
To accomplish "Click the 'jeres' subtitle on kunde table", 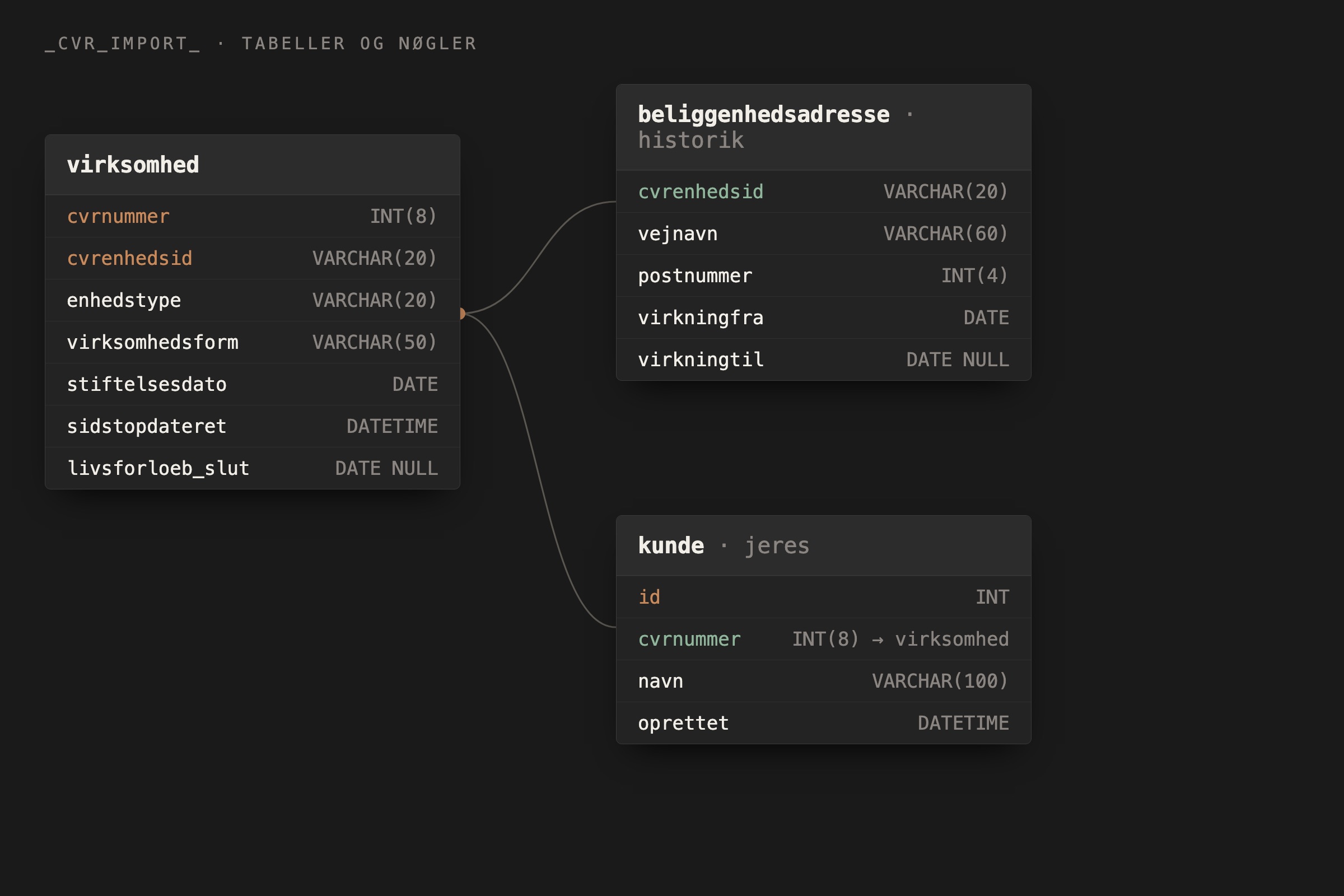I will [777, 545].
